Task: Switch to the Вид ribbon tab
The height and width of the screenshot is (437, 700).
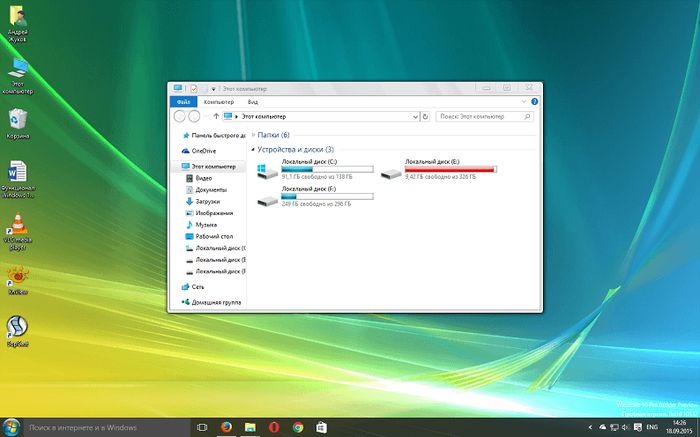Action: click(254, 101)
